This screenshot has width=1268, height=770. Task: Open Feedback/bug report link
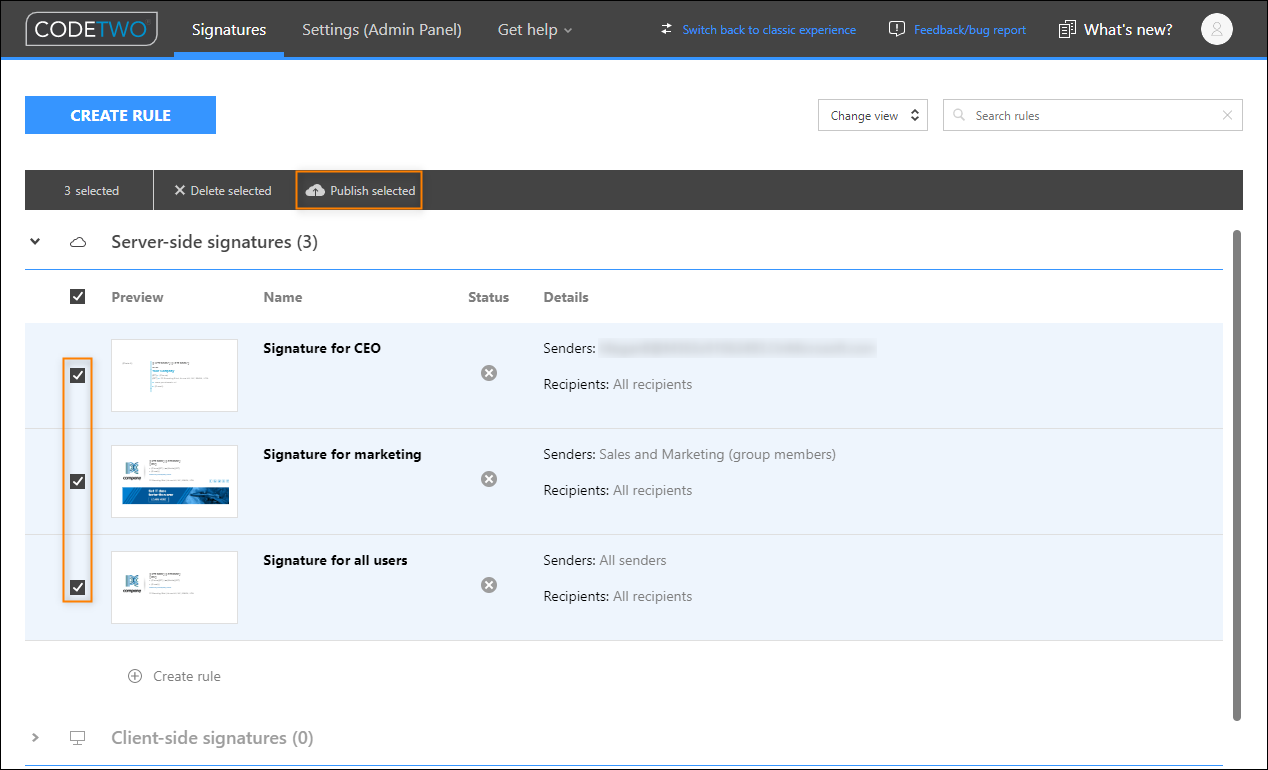[970, 30]
